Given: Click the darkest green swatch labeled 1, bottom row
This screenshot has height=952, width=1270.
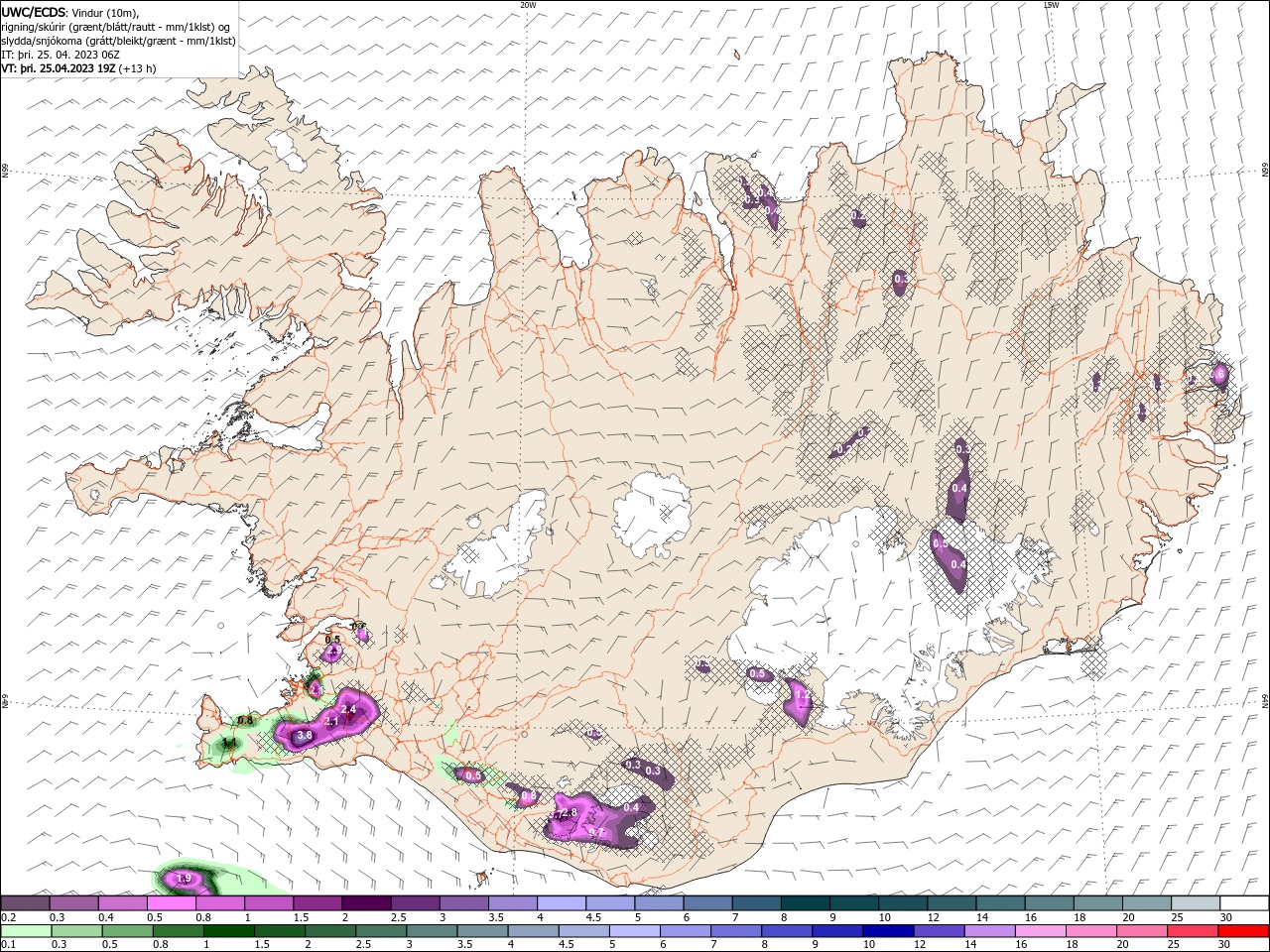Looking at the screenshot, I should tap(229, 931).
